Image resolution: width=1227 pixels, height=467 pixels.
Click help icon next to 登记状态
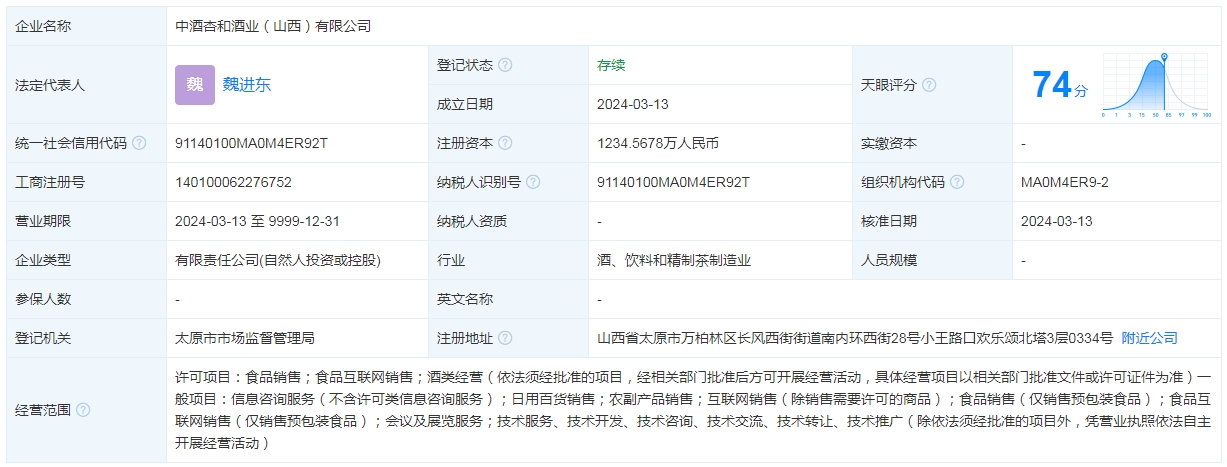coord(505,65)
